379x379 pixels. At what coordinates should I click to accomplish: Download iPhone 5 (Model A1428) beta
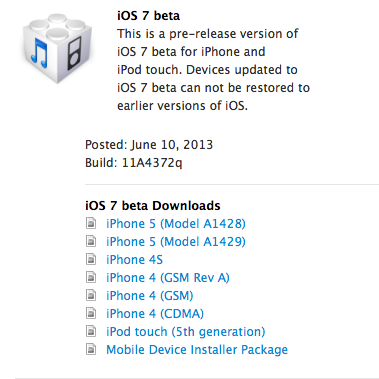click(176, 224)
